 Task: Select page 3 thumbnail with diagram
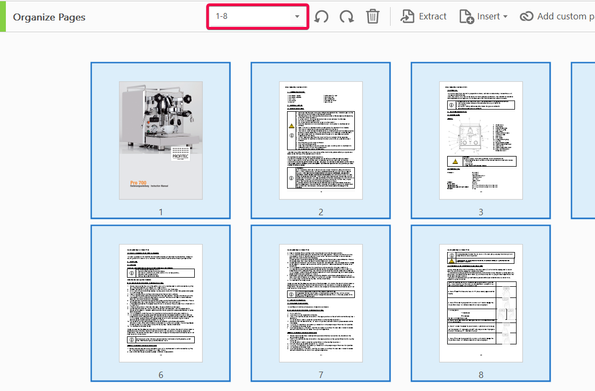pos(481,140)
